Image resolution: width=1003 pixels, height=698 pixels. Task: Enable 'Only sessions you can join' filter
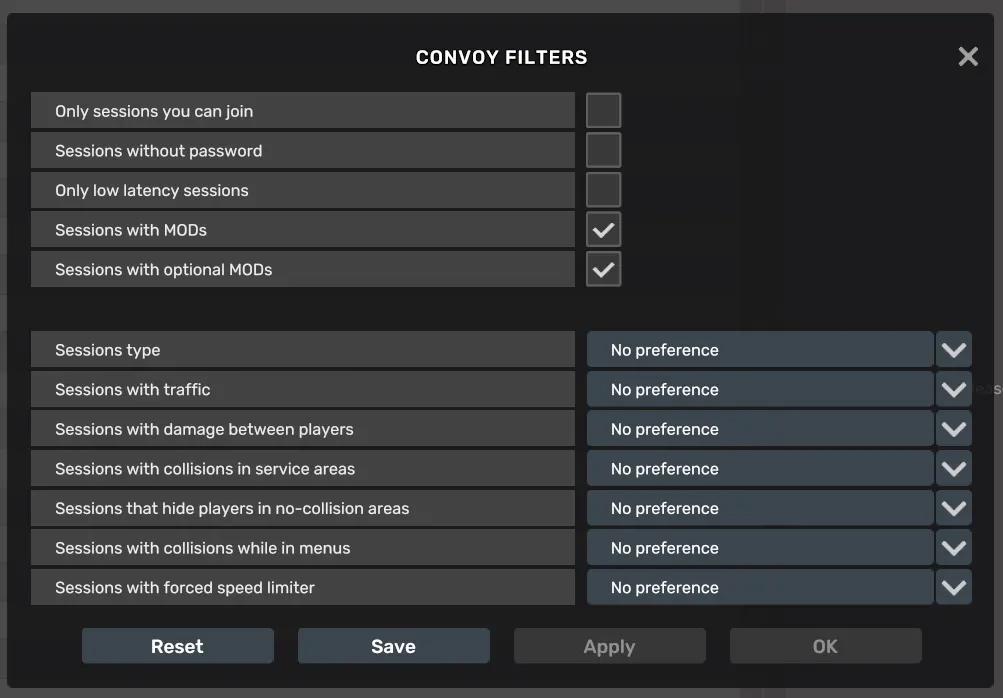point(603,110)
